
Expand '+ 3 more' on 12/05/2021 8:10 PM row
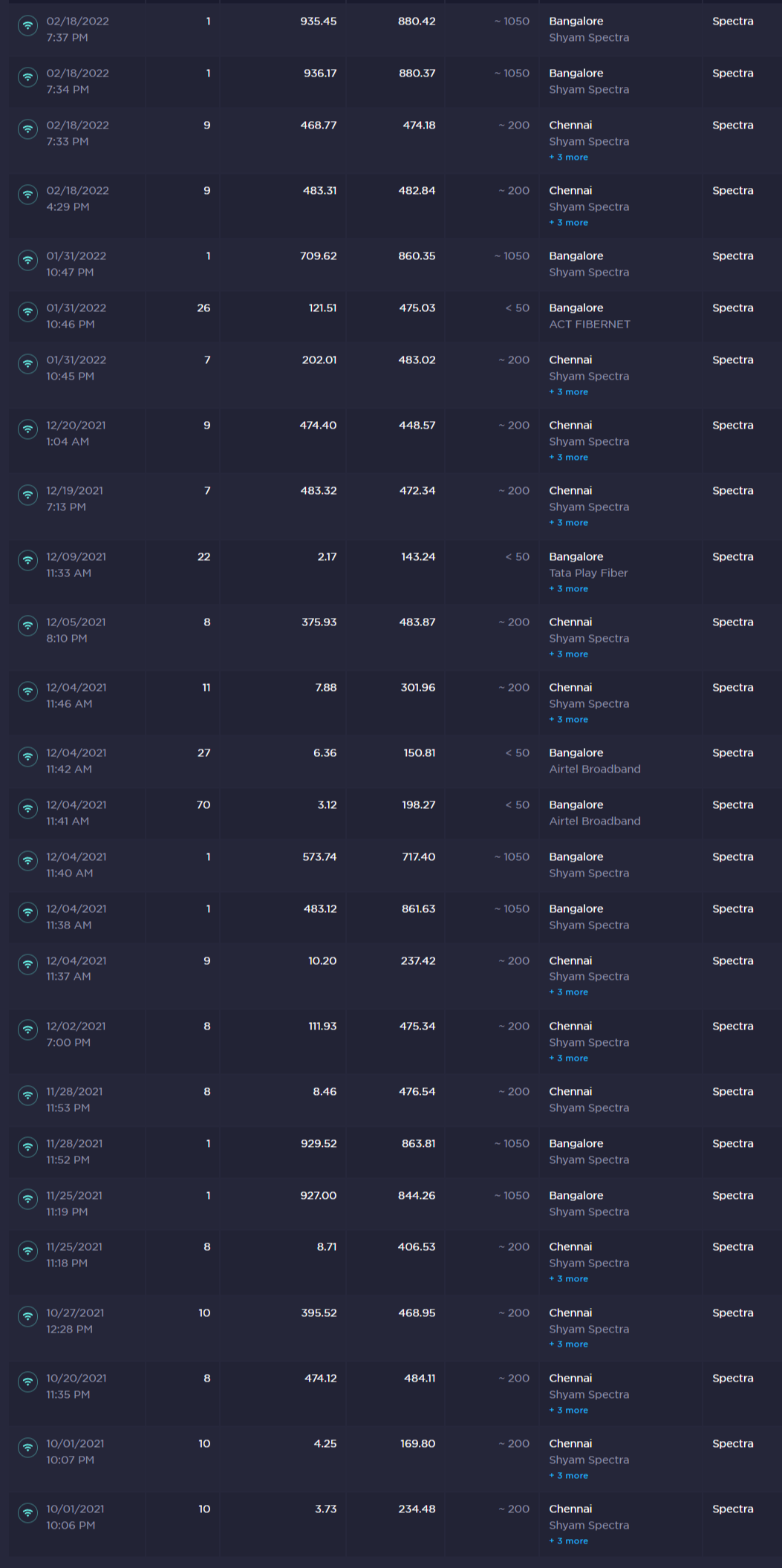tap(568, 654)
